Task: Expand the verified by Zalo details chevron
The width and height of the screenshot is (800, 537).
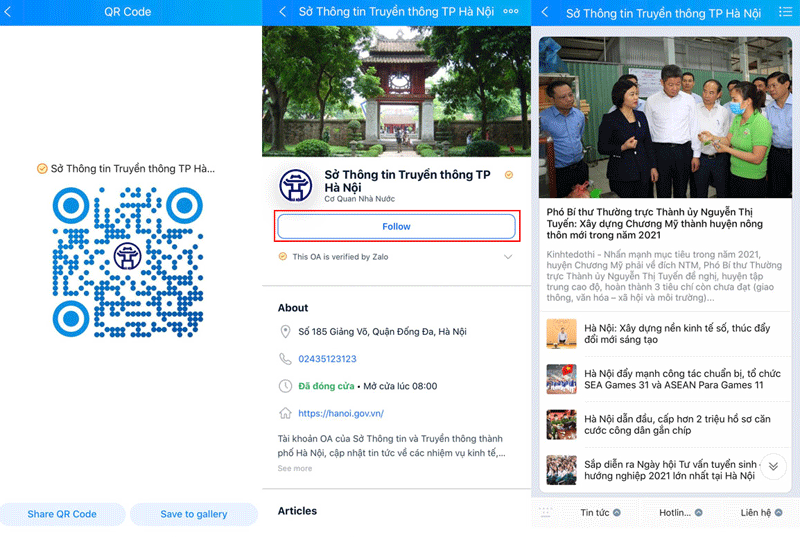Action: tap(508, 257)
